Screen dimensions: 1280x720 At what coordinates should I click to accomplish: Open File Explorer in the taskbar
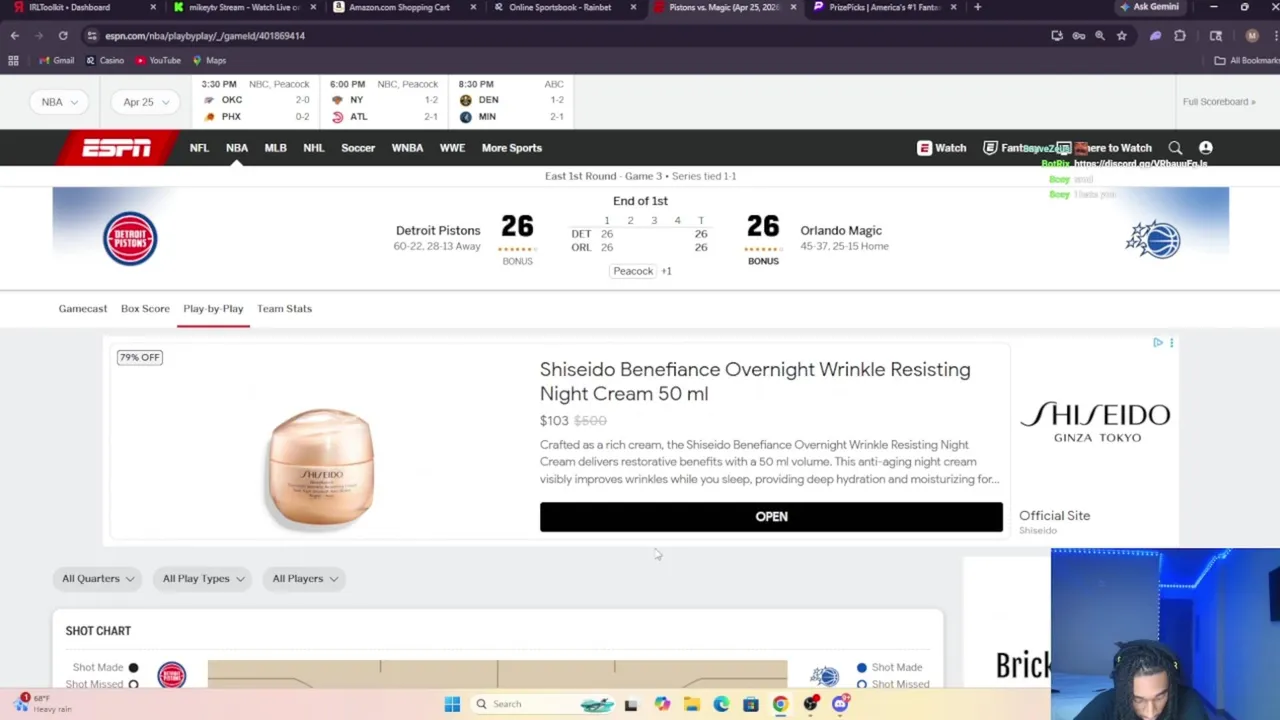pos(691,704)
